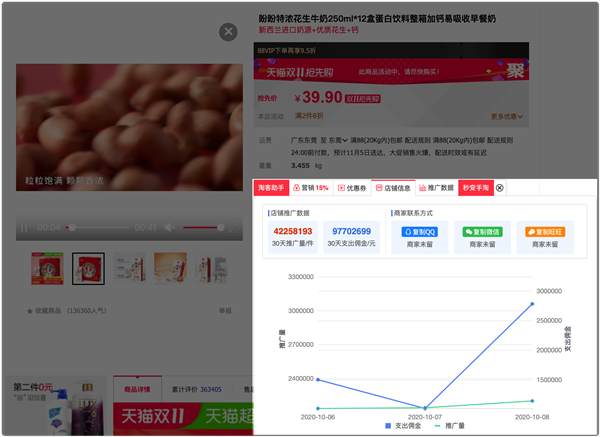This screenshot has height=437, width=600.
Task: Open the 营销 15% tab
Action: click(x=311, y=188)
